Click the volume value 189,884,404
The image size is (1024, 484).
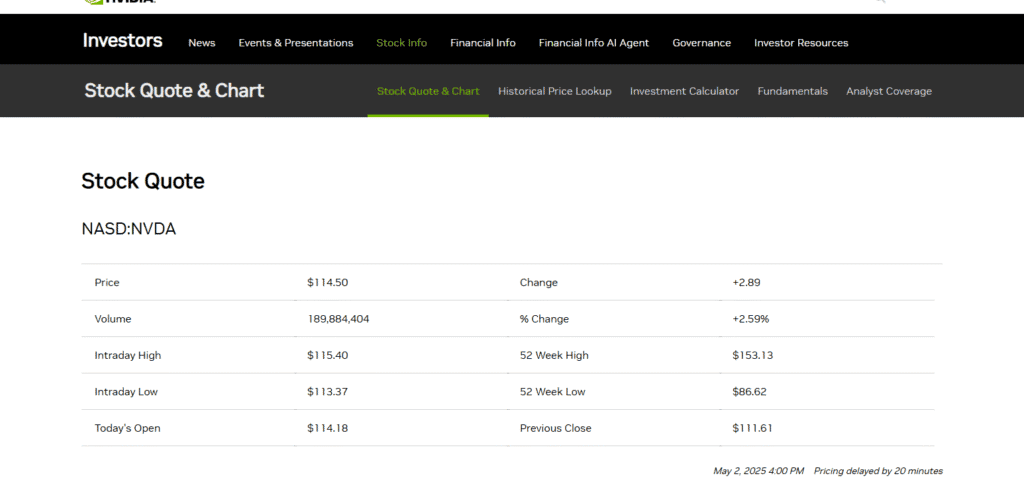pyautogui.click(x=338, y=319)
